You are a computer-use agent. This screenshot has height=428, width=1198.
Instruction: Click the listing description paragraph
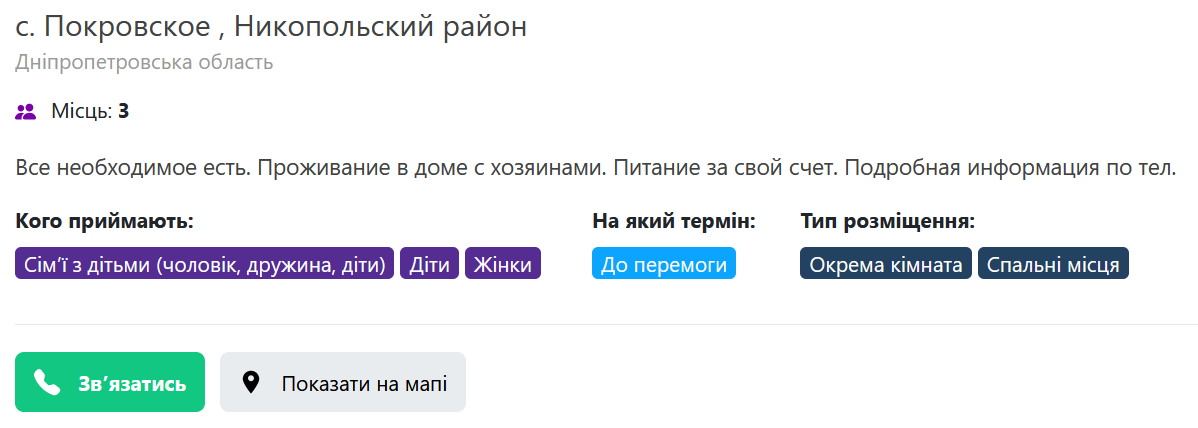pyautogui.click(x=595, y=167)
